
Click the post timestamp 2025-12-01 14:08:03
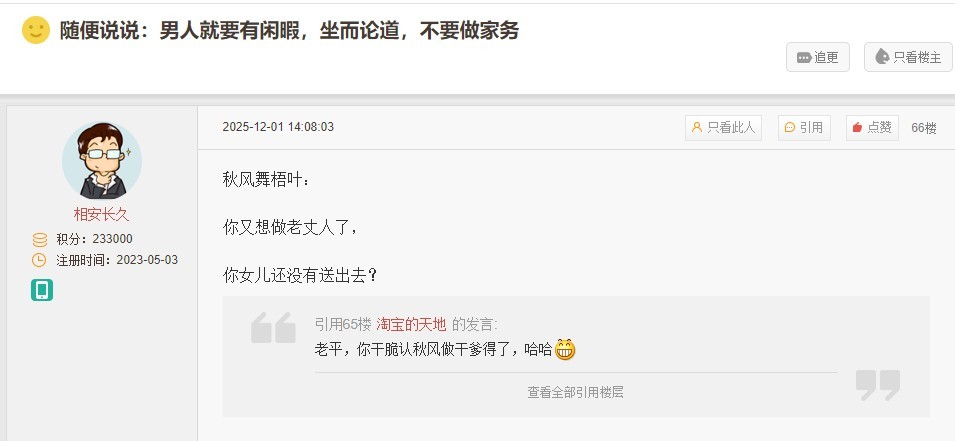pos(278,127)
